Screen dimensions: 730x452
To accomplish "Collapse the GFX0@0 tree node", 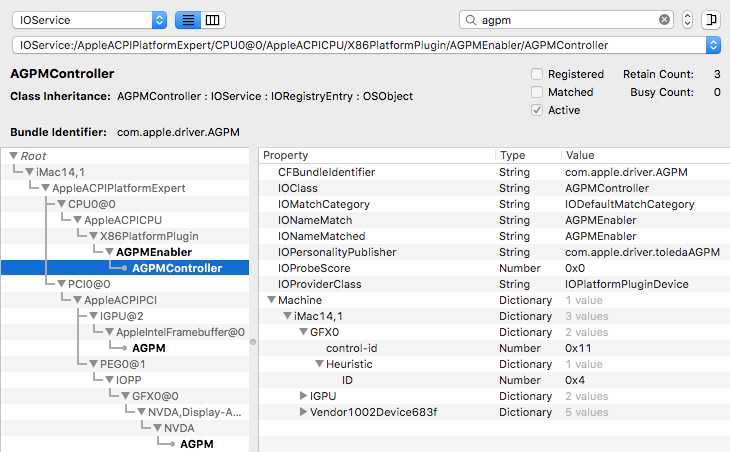I will (x=125, y=396).
